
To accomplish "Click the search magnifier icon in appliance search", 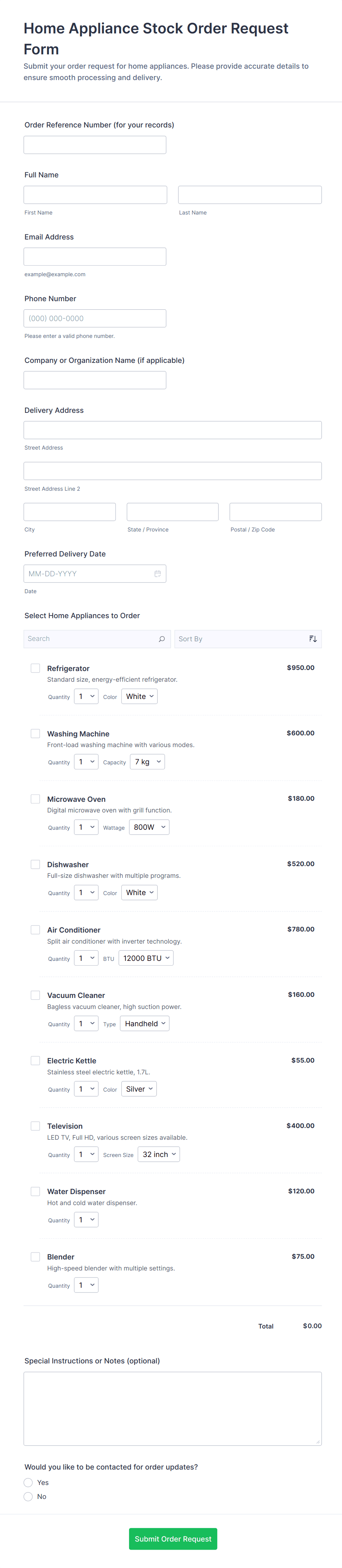I will pyautogui.click(x=161, y=638).
